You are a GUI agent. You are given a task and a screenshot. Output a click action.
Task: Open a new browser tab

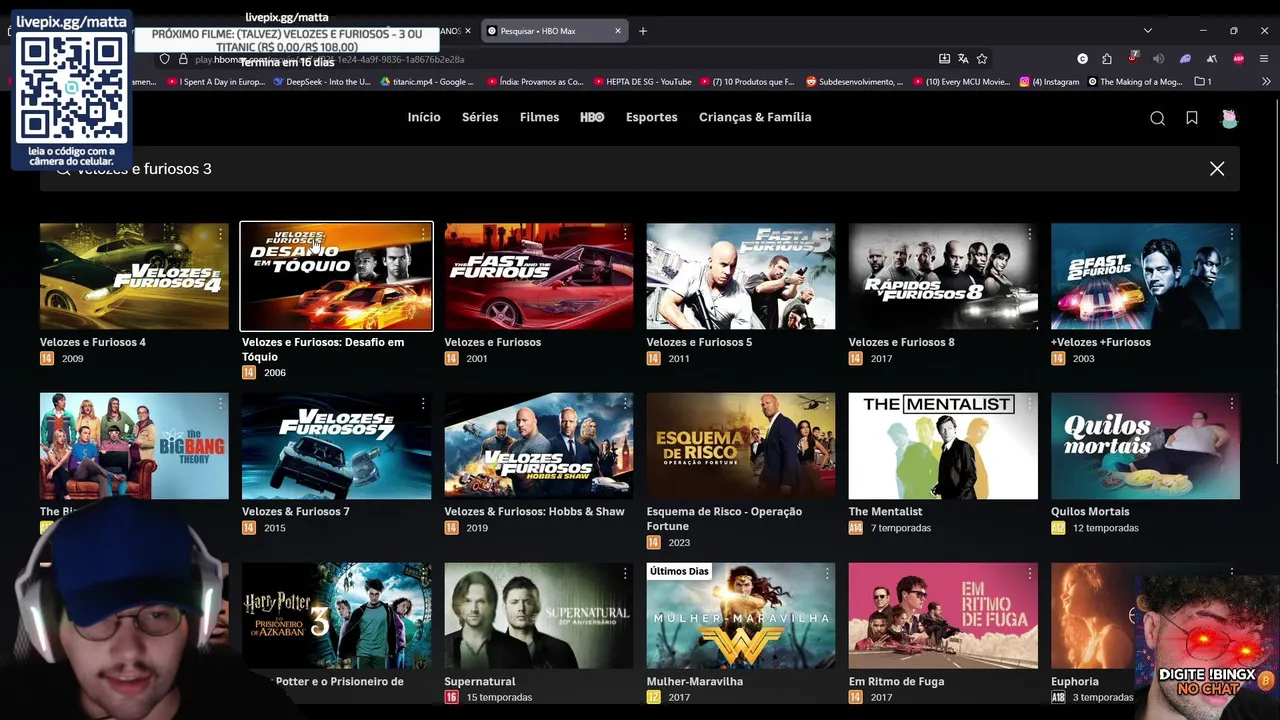coord(643,31)
